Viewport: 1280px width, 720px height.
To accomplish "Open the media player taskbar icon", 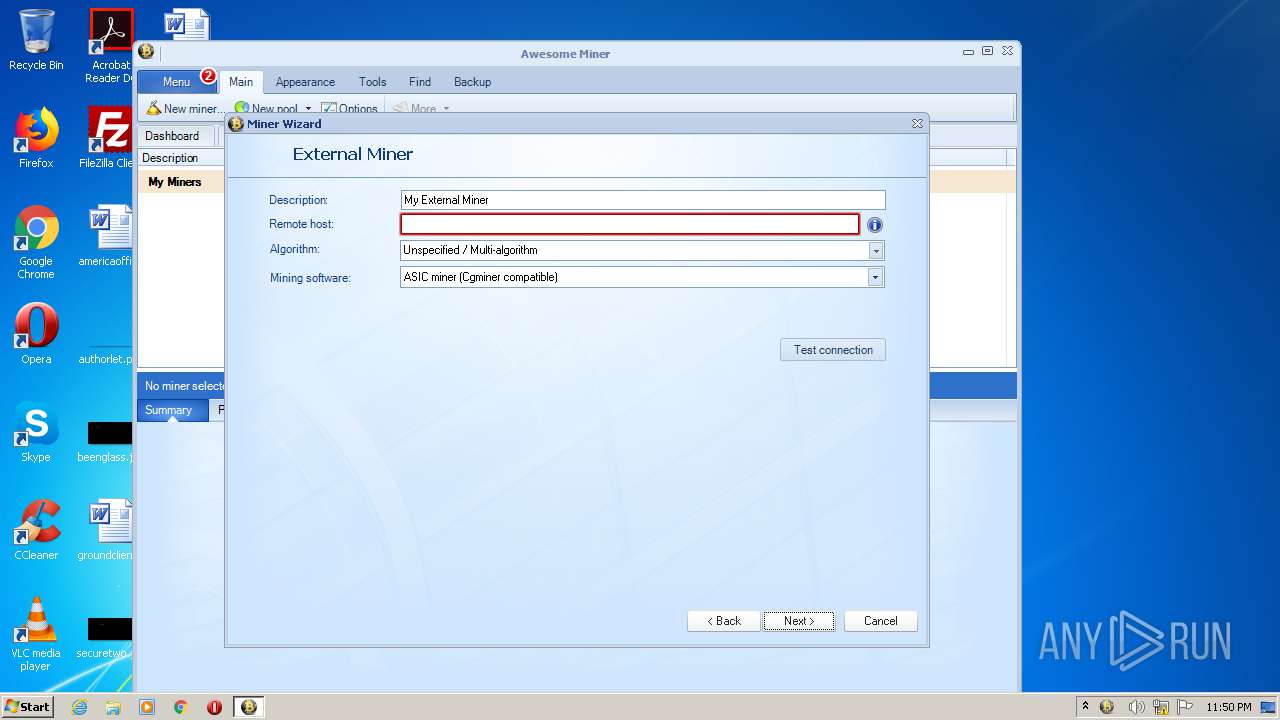I will coord(147,707).
